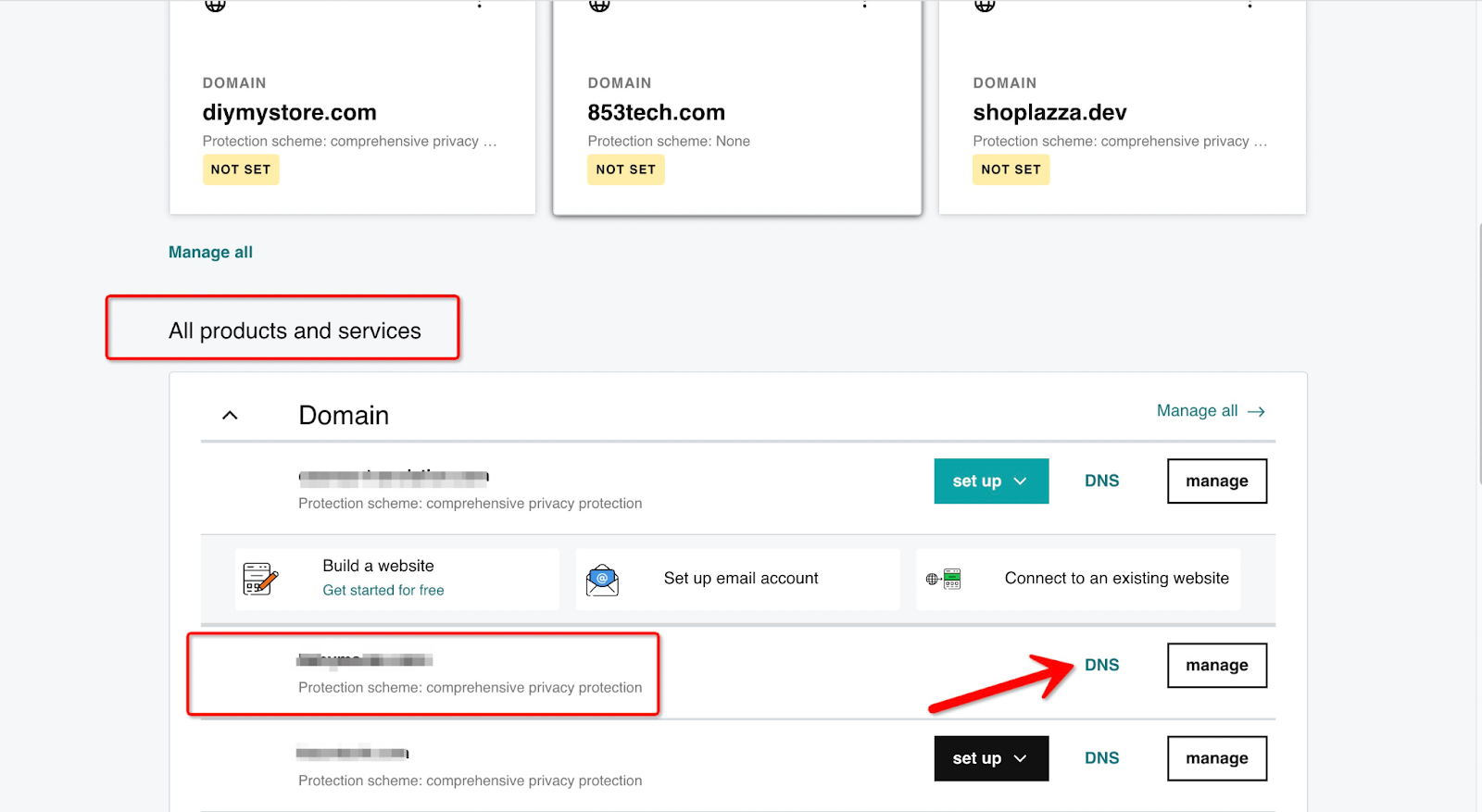The image size is (1482, 812).
Task: Open three-dot menu on 853tech.com card
Action: 864,5
